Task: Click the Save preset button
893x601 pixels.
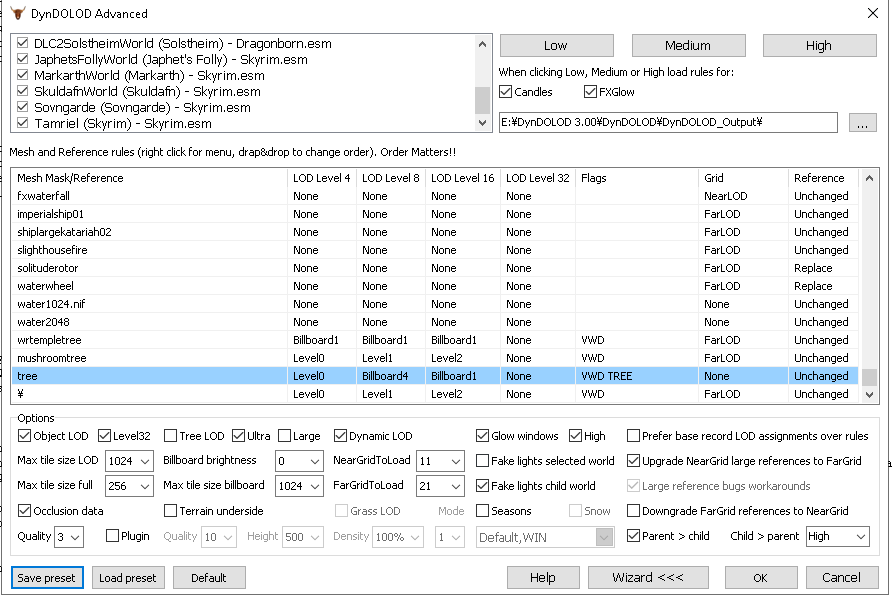Action: click(47, 578)
